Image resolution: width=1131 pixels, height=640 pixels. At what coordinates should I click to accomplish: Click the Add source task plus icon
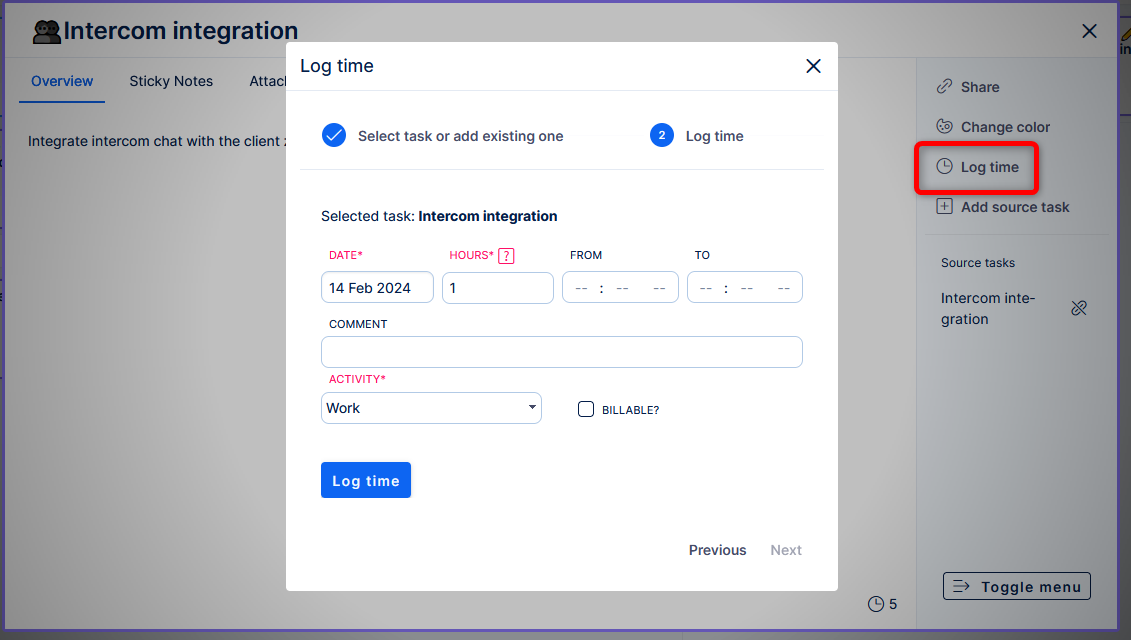(944, 207)
